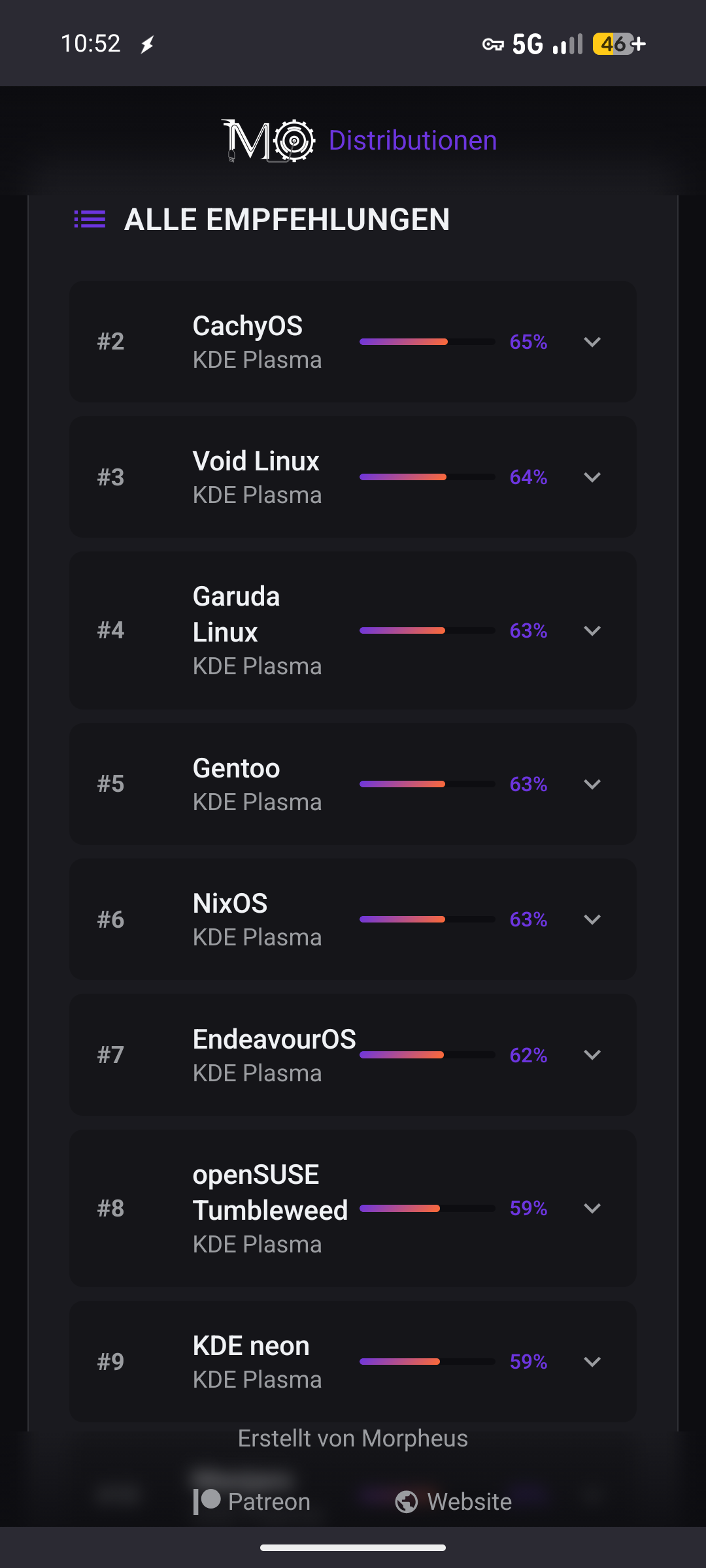Visit the Website link in footer
Image resolution: width=706 pixels, height=1568 pixels.
click(x=469, y=1501)
